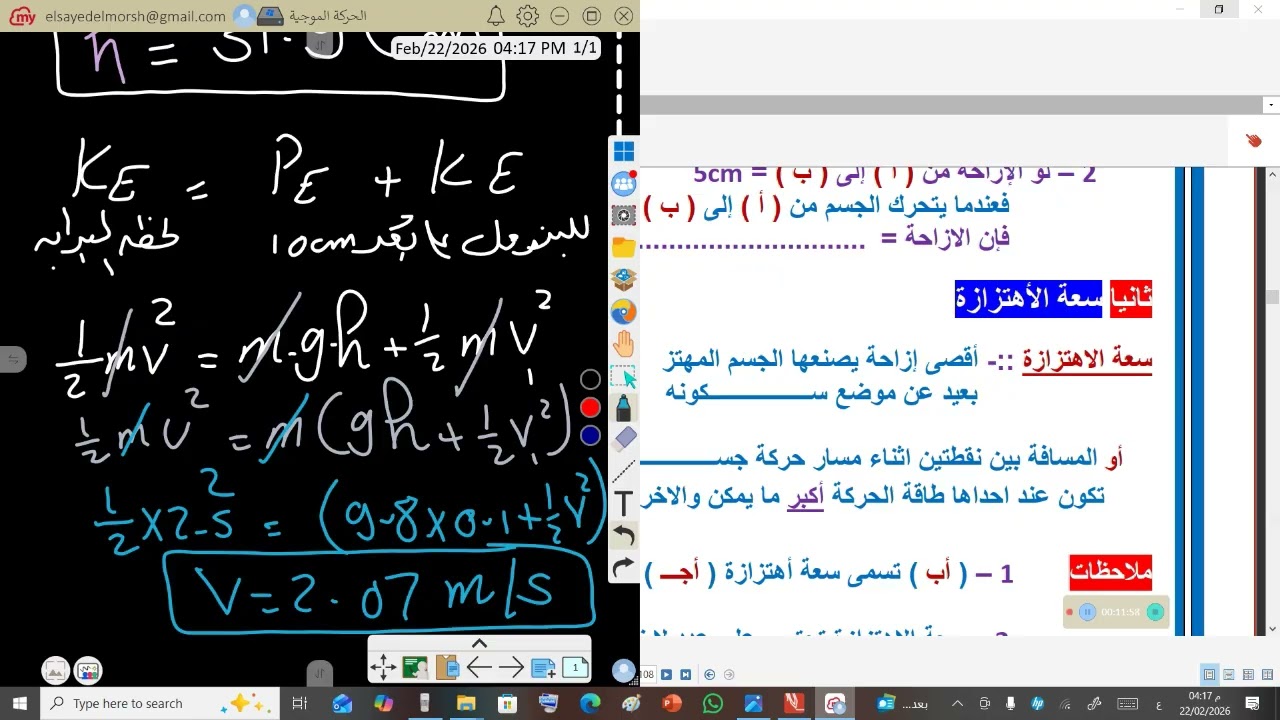Click the notification bell in whiteboard title bar

pos(496,16)
